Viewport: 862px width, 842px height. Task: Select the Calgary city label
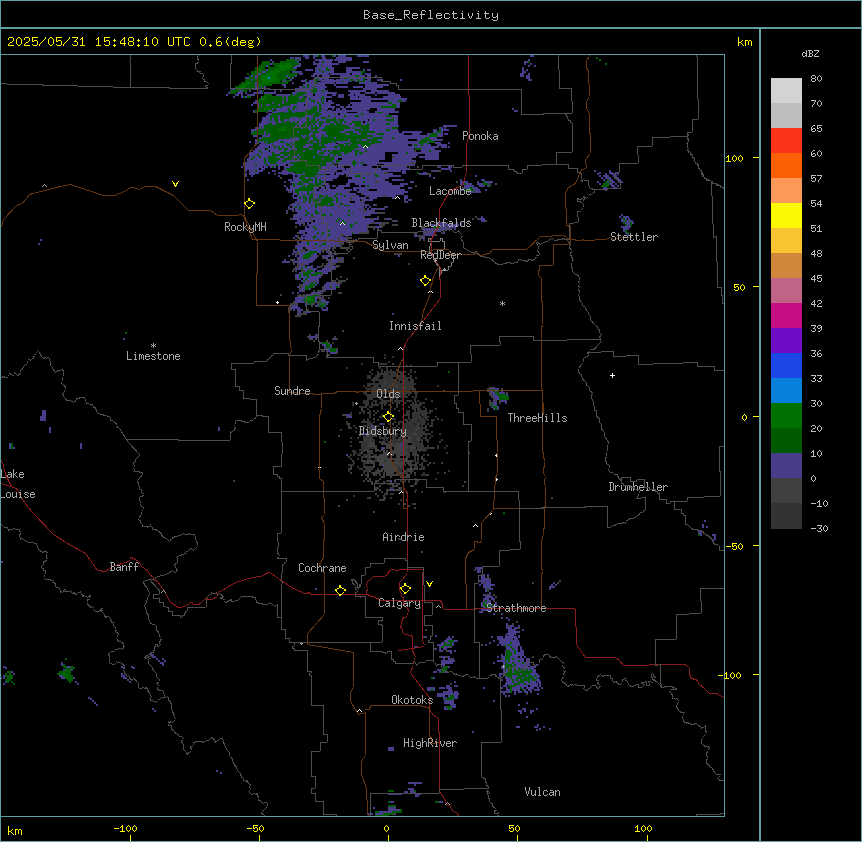400,603
